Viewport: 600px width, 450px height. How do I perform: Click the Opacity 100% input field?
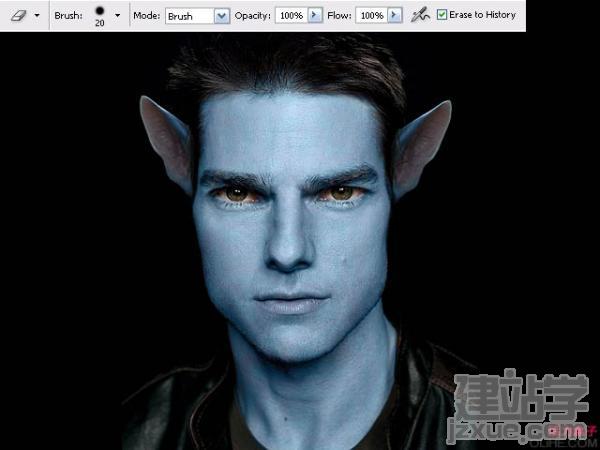click(x=292, y=16)
